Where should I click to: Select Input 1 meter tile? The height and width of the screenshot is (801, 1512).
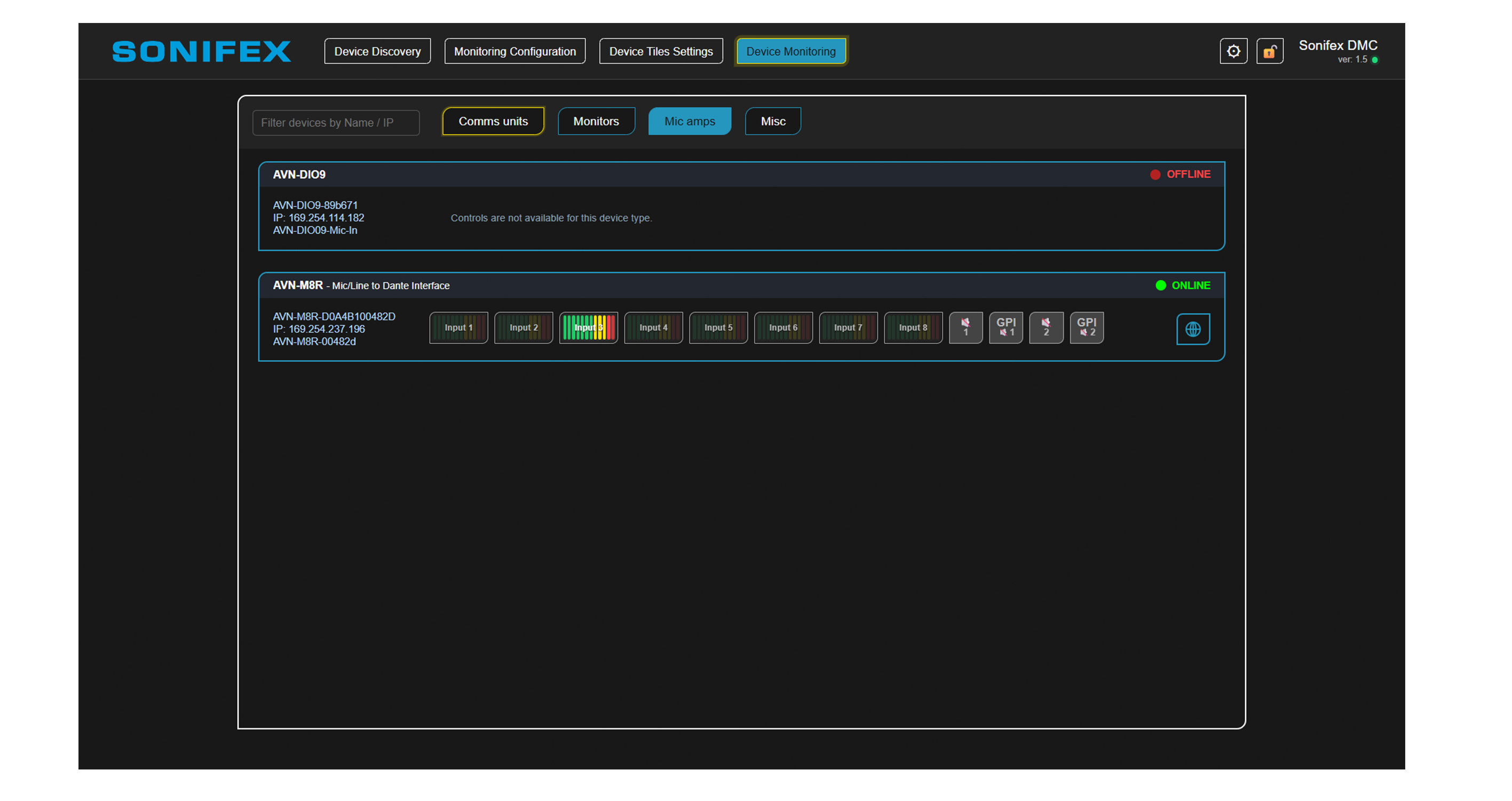458,328
